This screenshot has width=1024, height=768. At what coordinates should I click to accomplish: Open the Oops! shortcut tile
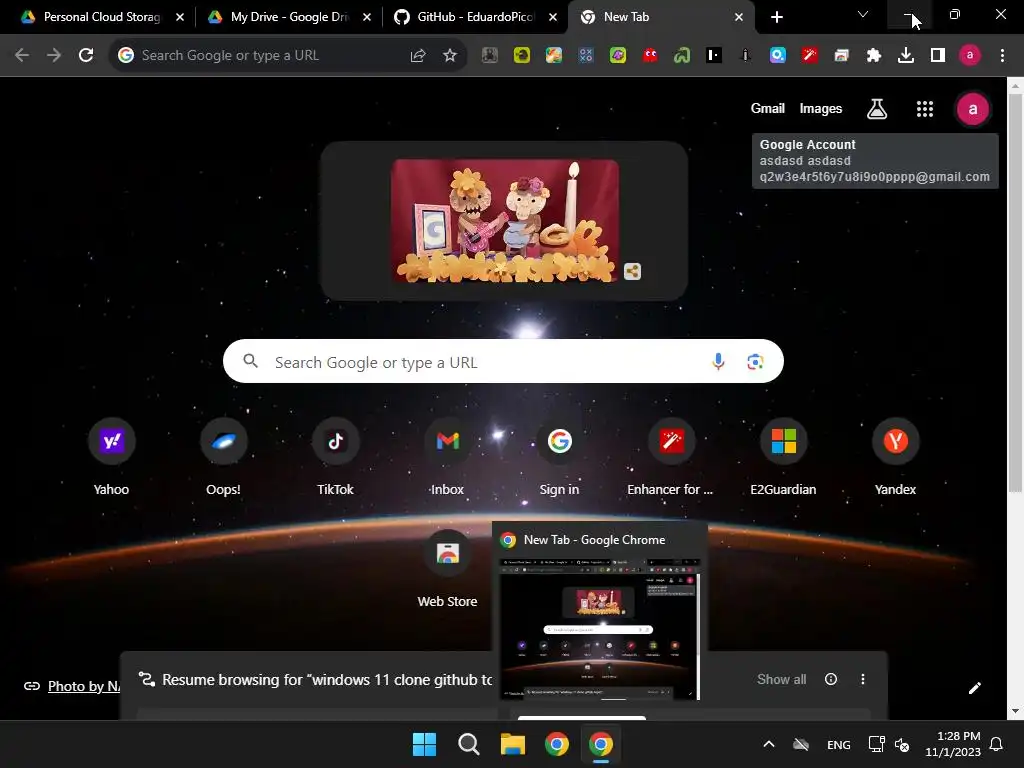coord(223,458)
